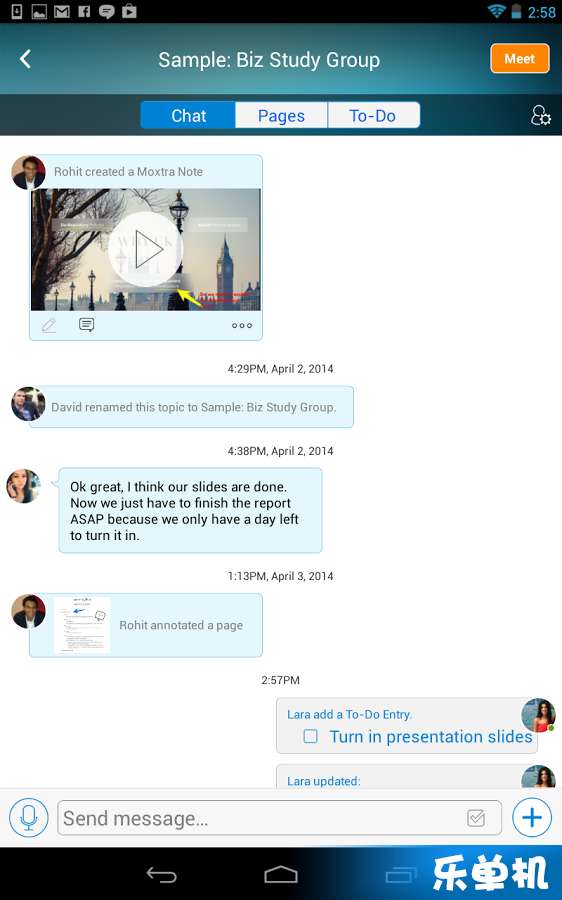The width and height of the screenshot is (562, 900).
Task: Open the three-dot more options on the note
Action: (242, 325)
